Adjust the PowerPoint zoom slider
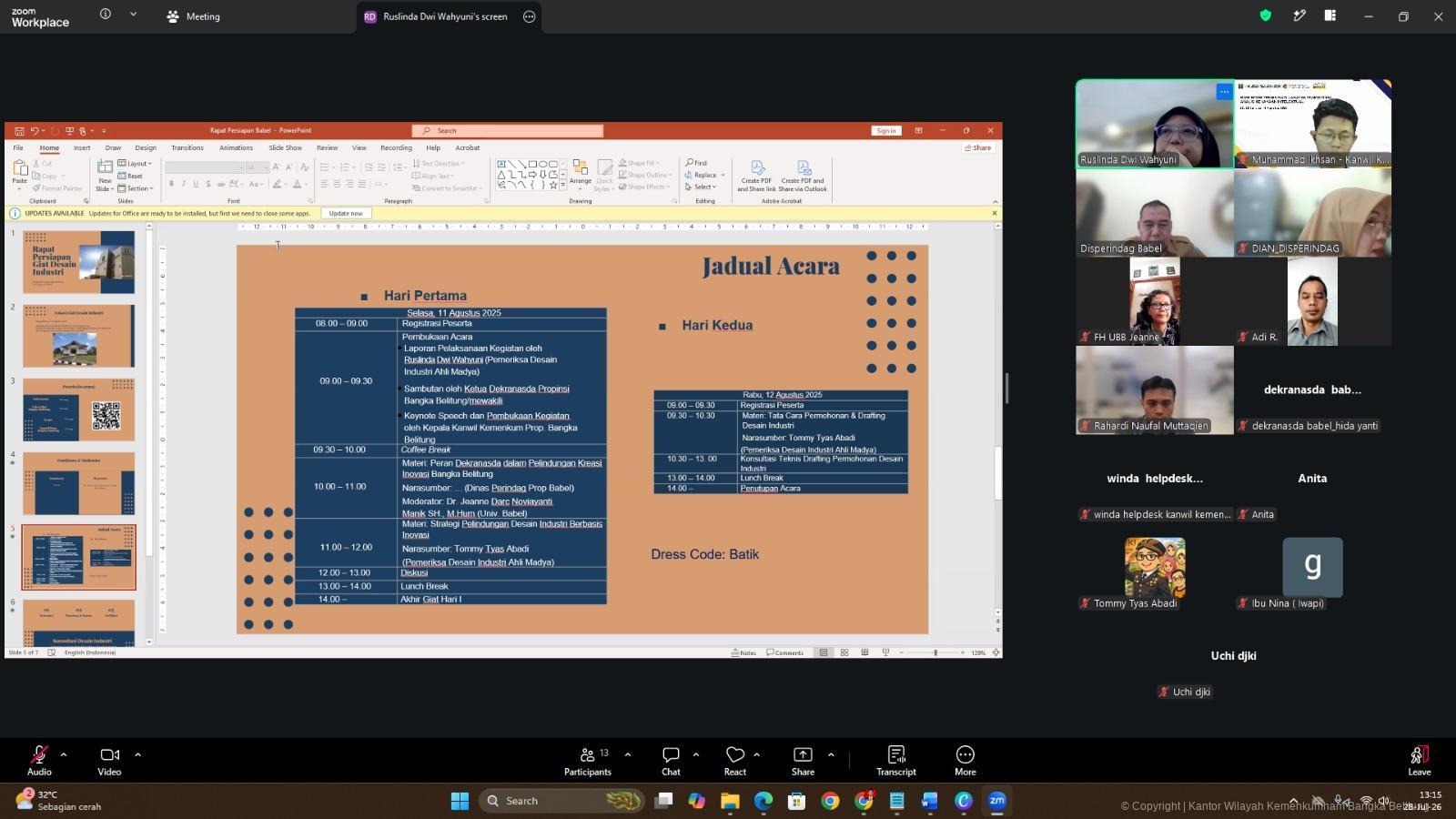This screenshot has height=819, width=1456. click(935, 652)
